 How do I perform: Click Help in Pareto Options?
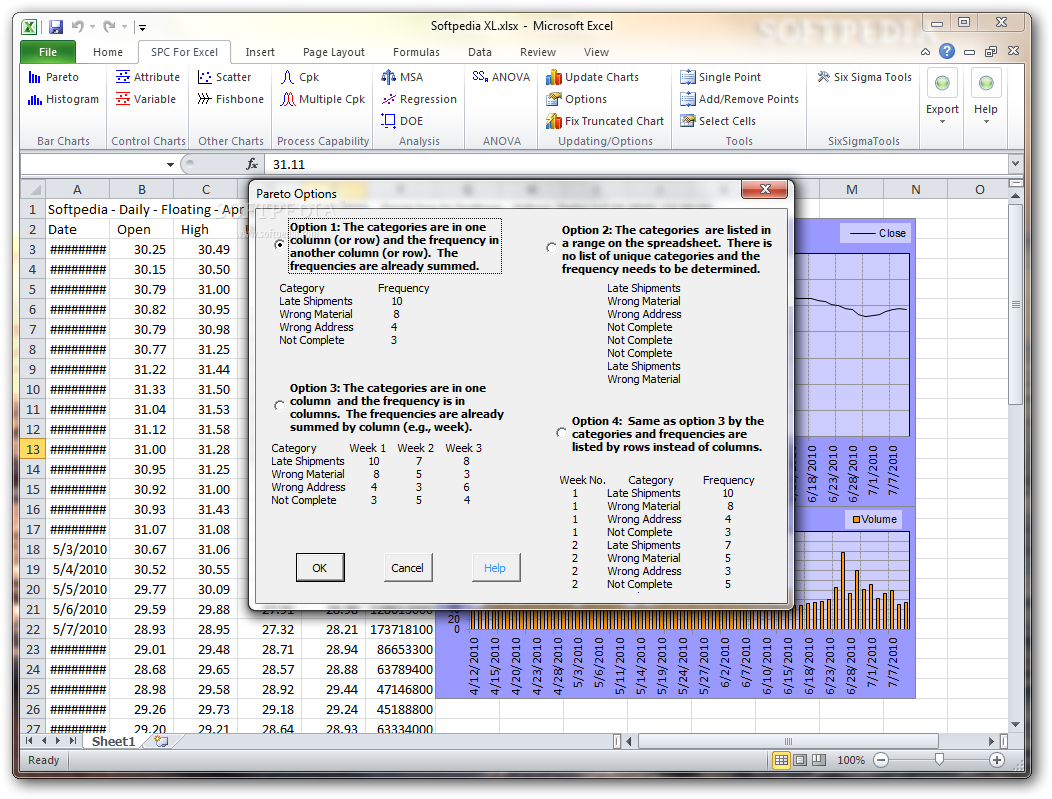point(495,568)
